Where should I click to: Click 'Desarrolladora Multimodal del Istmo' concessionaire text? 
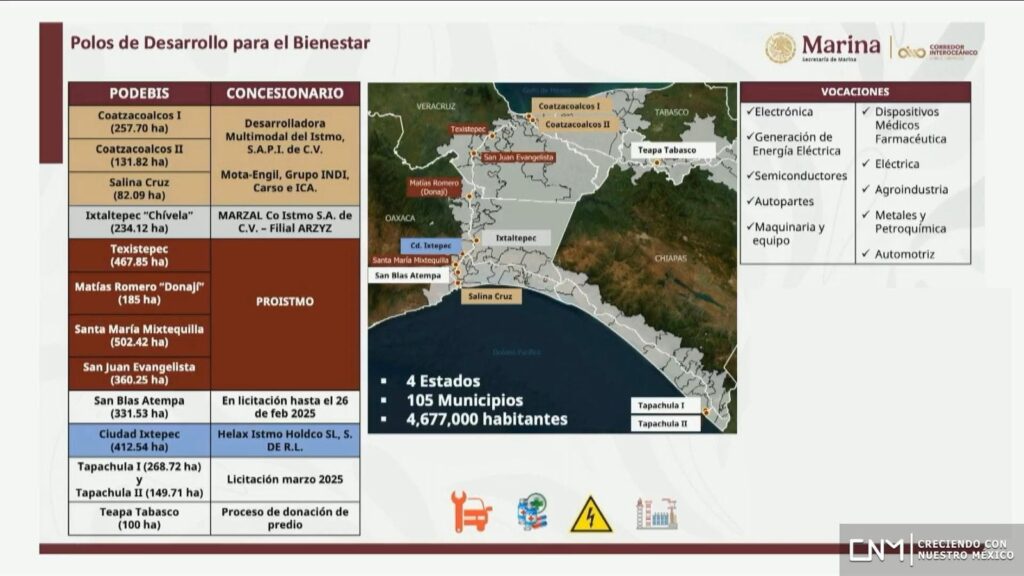285,136
